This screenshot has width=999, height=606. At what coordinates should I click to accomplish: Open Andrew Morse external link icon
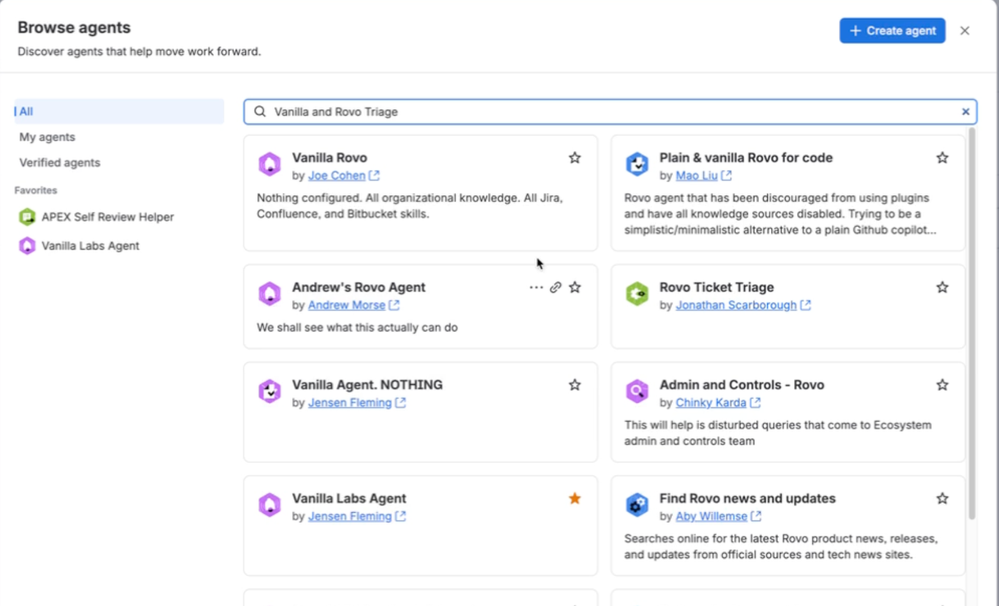pos(394,305)
